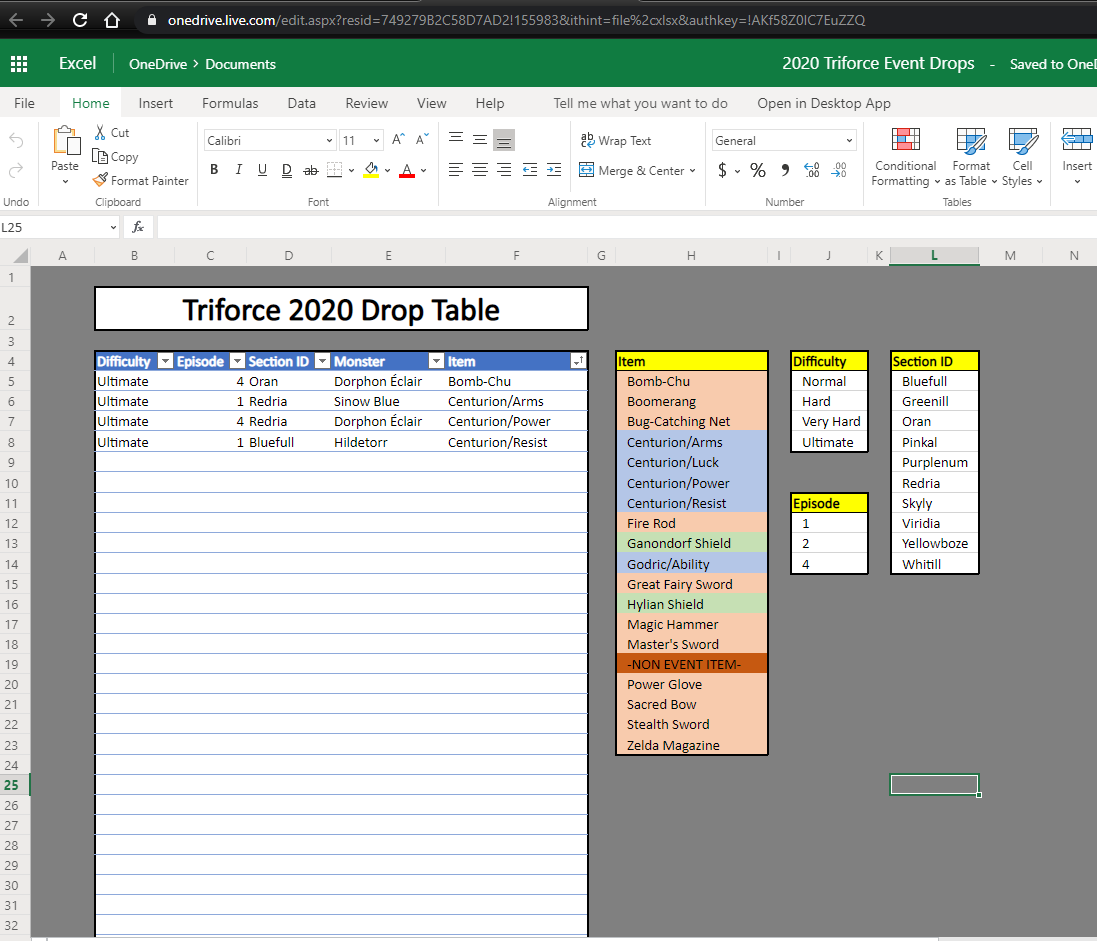Toggle Underline formatting
The width and height of the screenshot is (1097, 941).
pyautogui.click(x=262, y=169)
